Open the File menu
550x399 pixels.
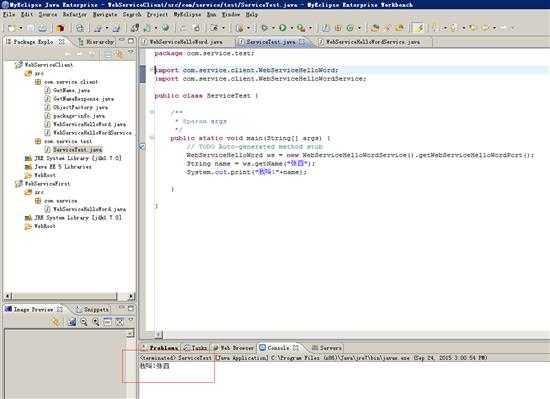[x=9, y=14]
